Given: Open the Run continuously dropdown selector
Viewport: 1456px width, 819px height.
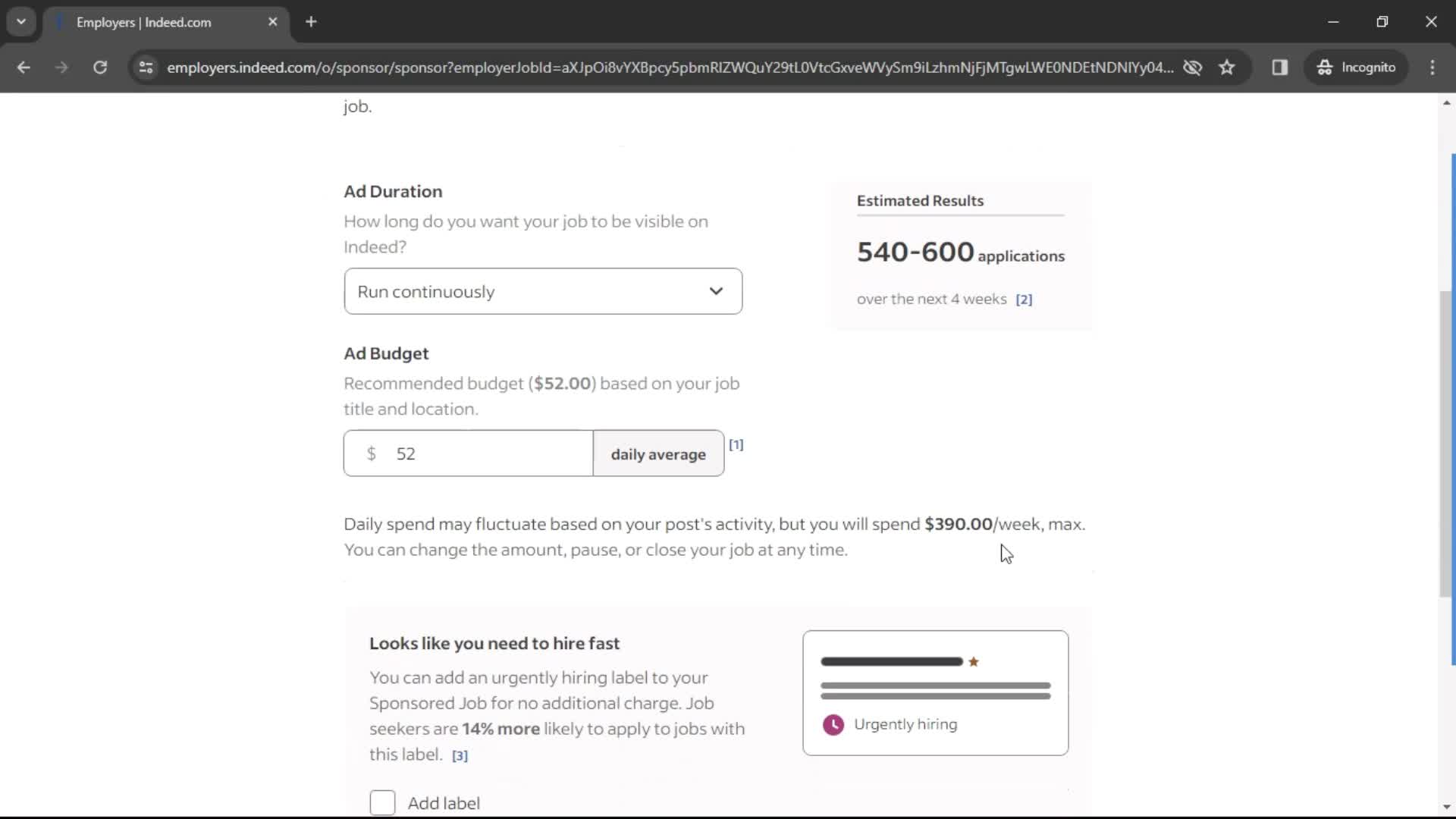Looking at the screenshot, I should 543,291.
